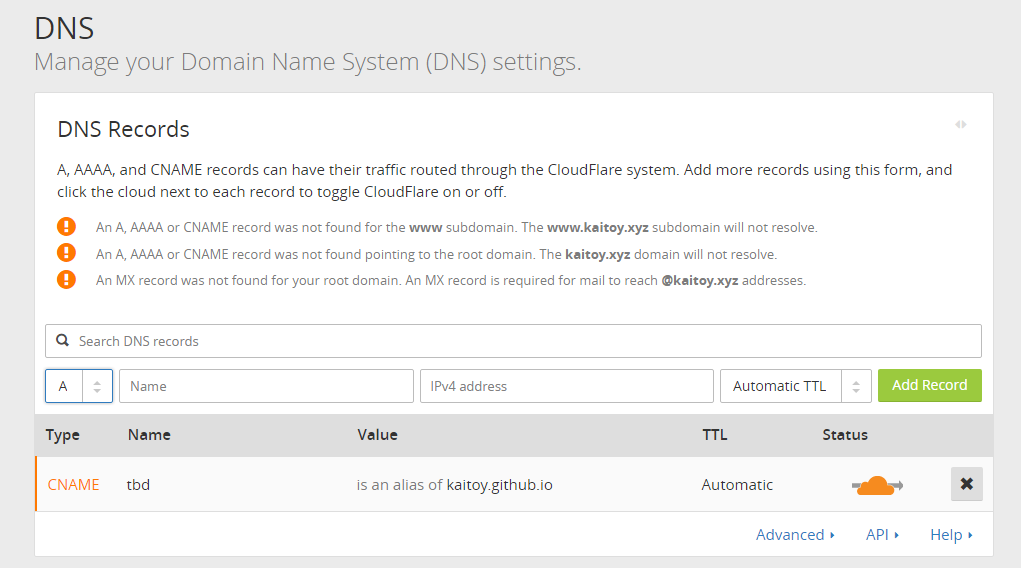Click the root domain warning icon
1021x569 pixels.
[x=66, y=253]
